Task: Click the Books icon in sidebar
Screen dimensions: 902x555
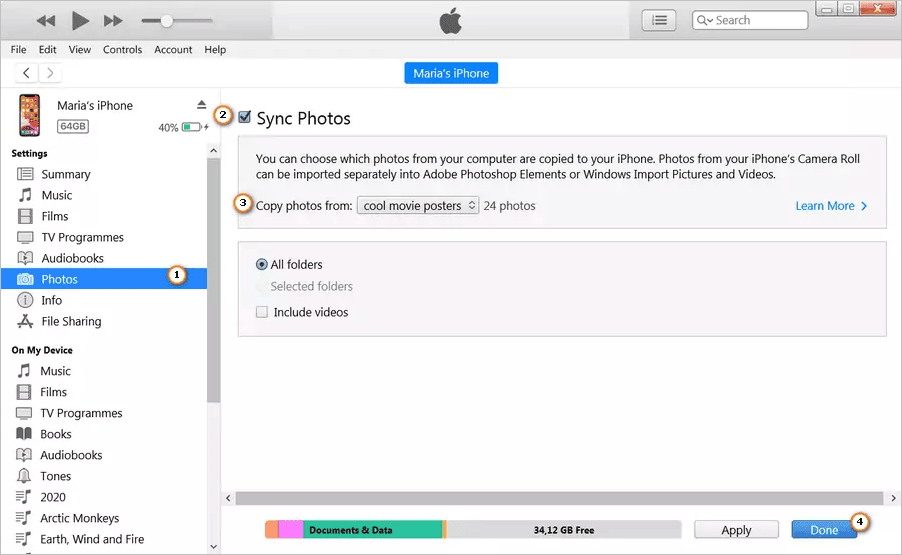Action: [x=24, y=434]
